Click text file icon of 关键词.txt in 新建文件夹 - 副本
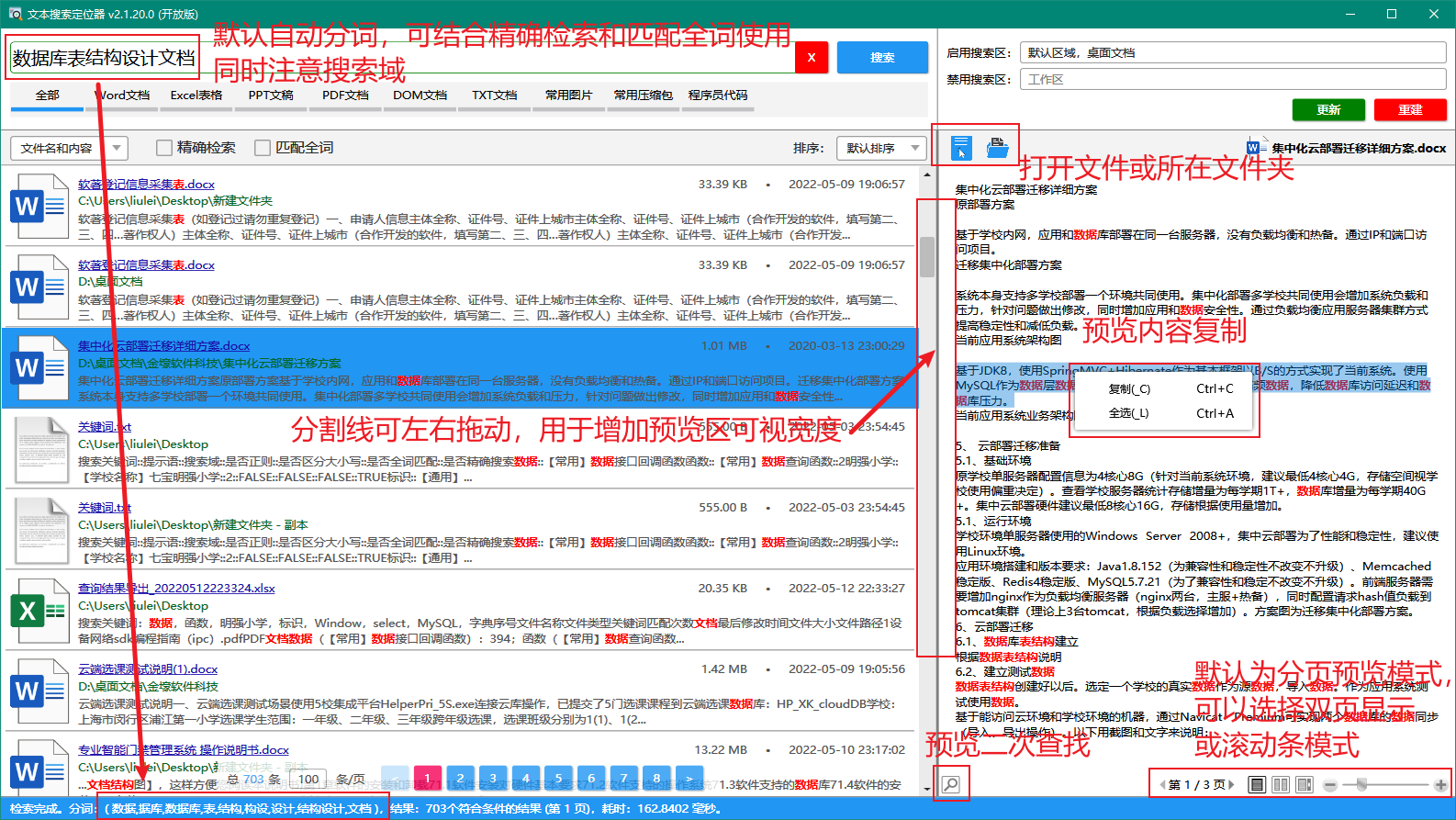The height and width of the screenshot is (820, 1456). pyautogui.click(x=41, y=530)
